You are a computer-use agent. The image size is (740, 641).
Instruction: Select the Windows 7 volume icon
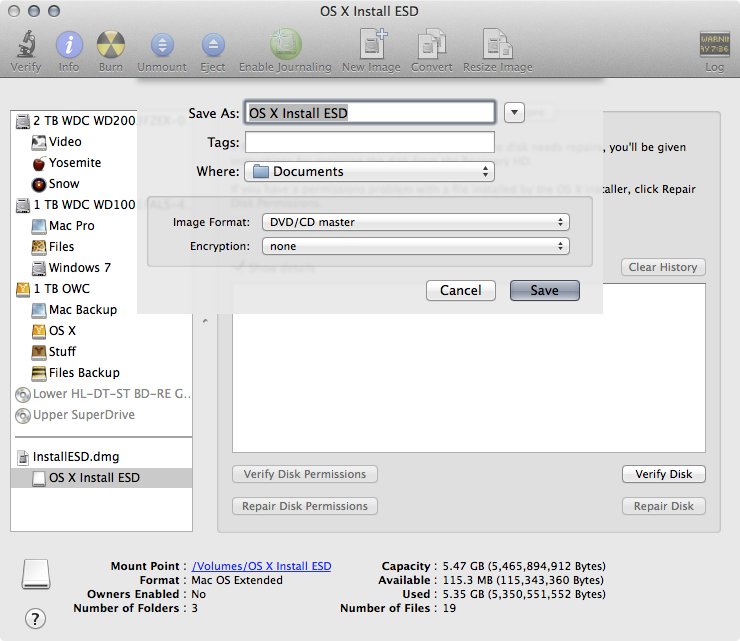(39, 268)
